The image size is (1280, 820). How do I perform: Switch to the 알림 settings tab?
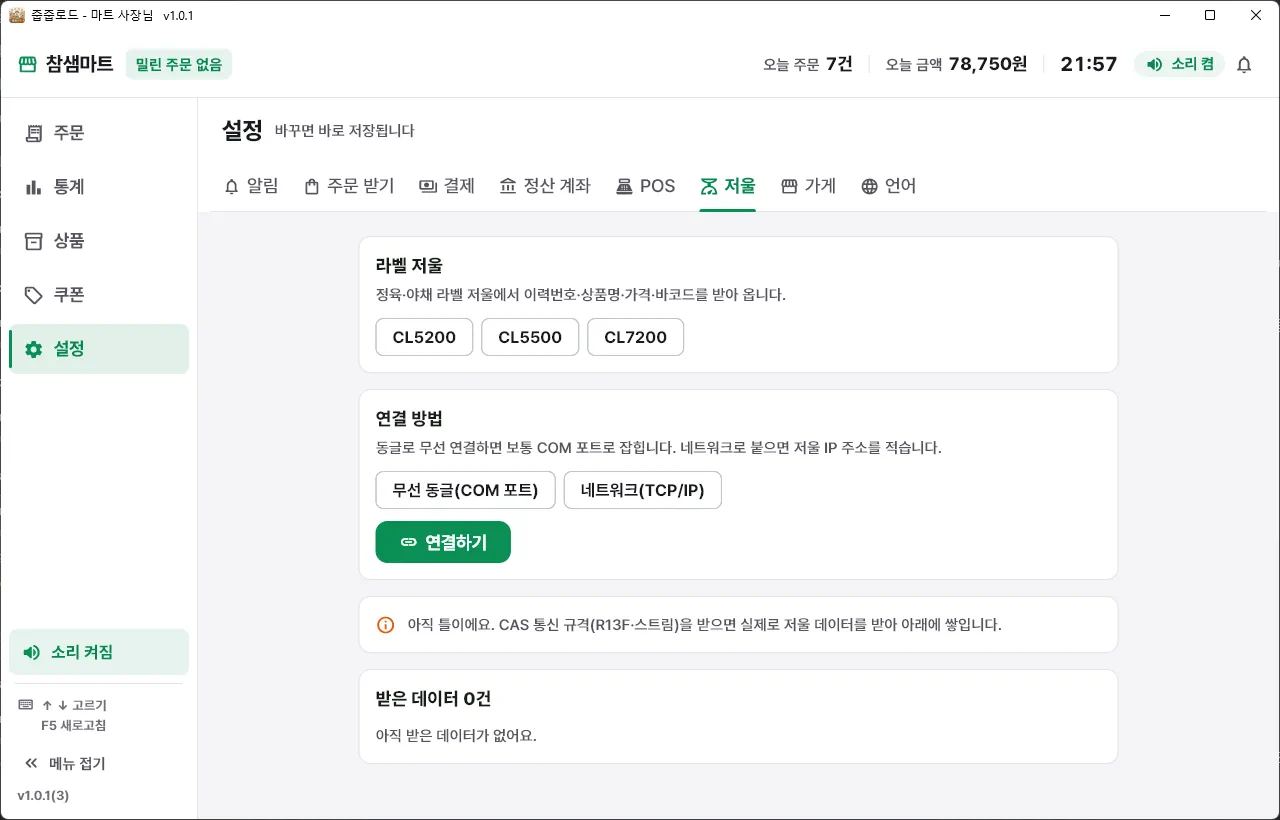(251, 186)
